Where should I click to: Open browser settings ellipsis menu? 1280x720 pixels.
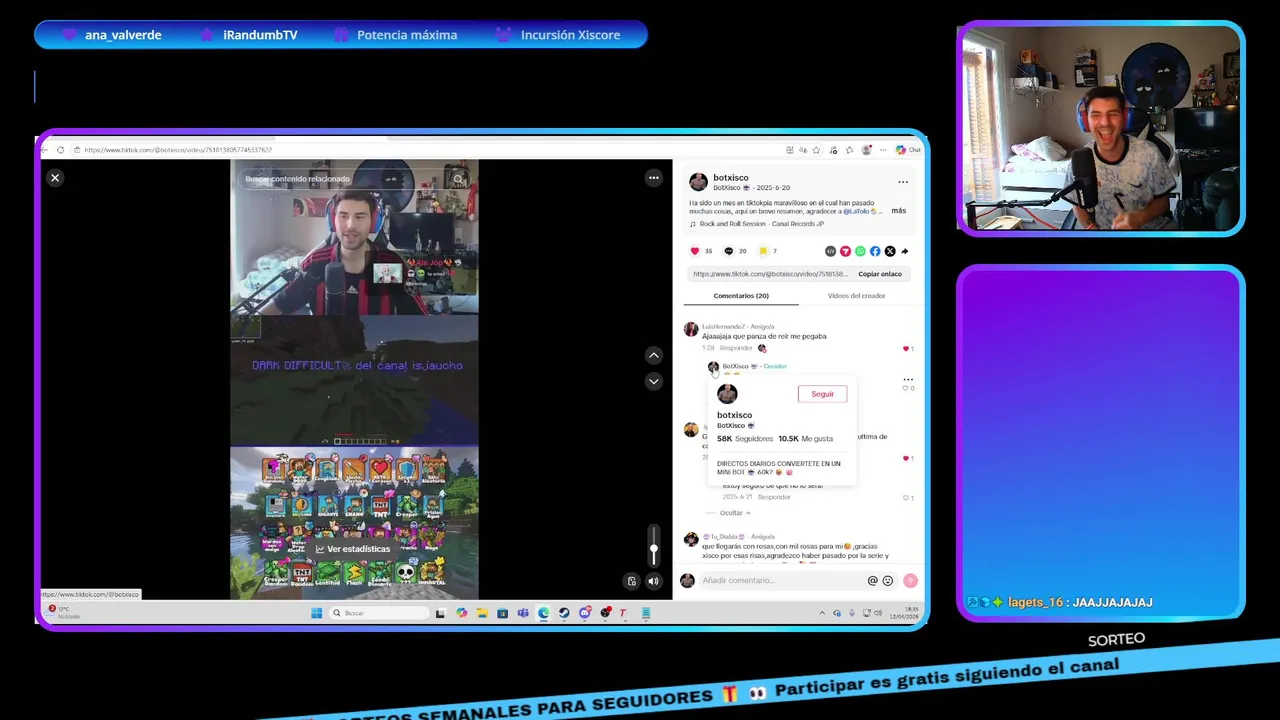pyautogui.click(x=881, y=150)
